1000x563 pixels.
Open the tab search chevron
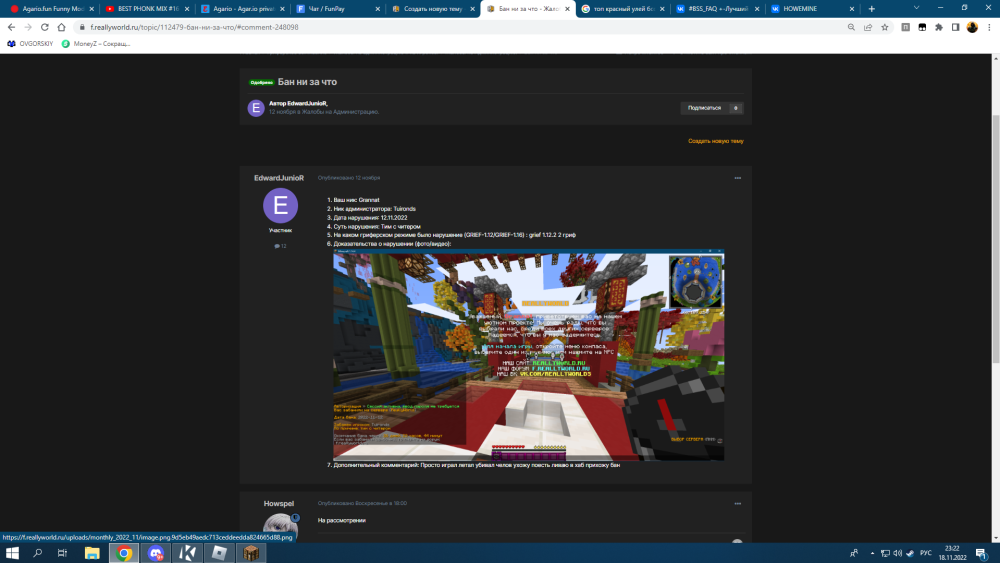pos(916,8)
